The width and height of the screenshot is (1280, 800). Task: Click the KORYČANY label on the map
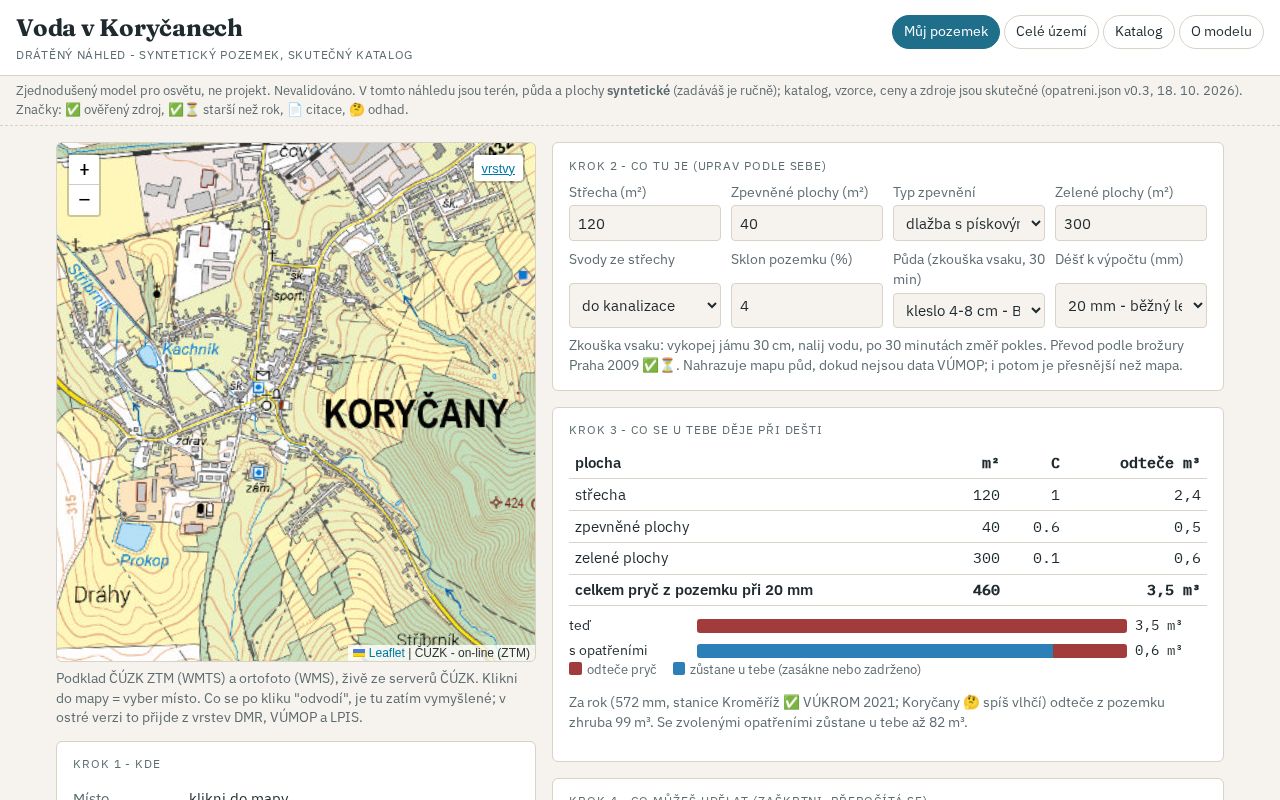tap(417, 413)
